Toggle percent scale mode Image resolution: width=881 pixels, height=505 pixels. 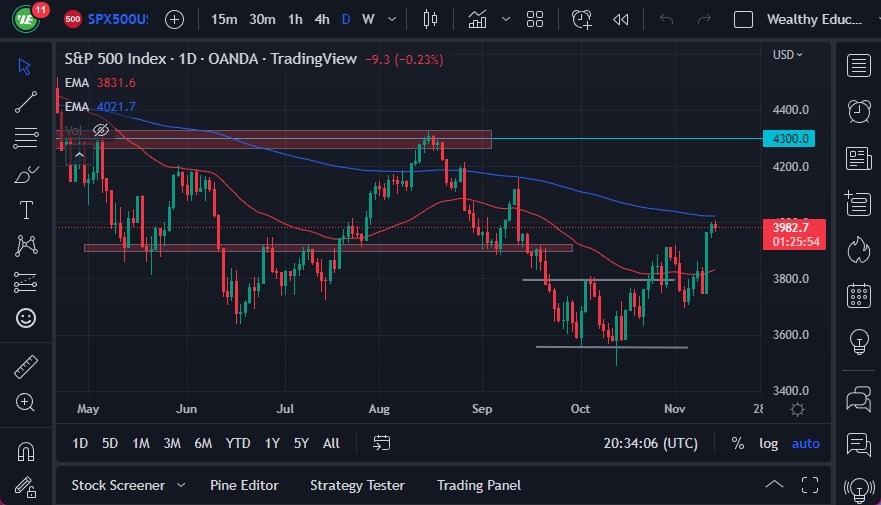coord(738,443)
